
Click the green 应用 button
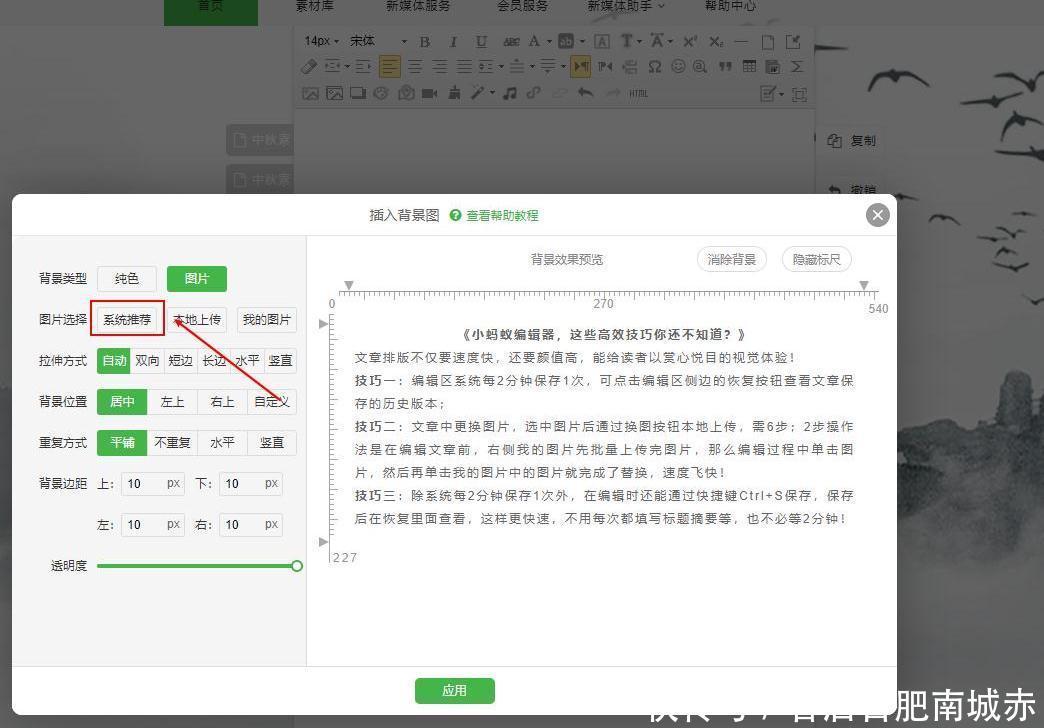454,690
